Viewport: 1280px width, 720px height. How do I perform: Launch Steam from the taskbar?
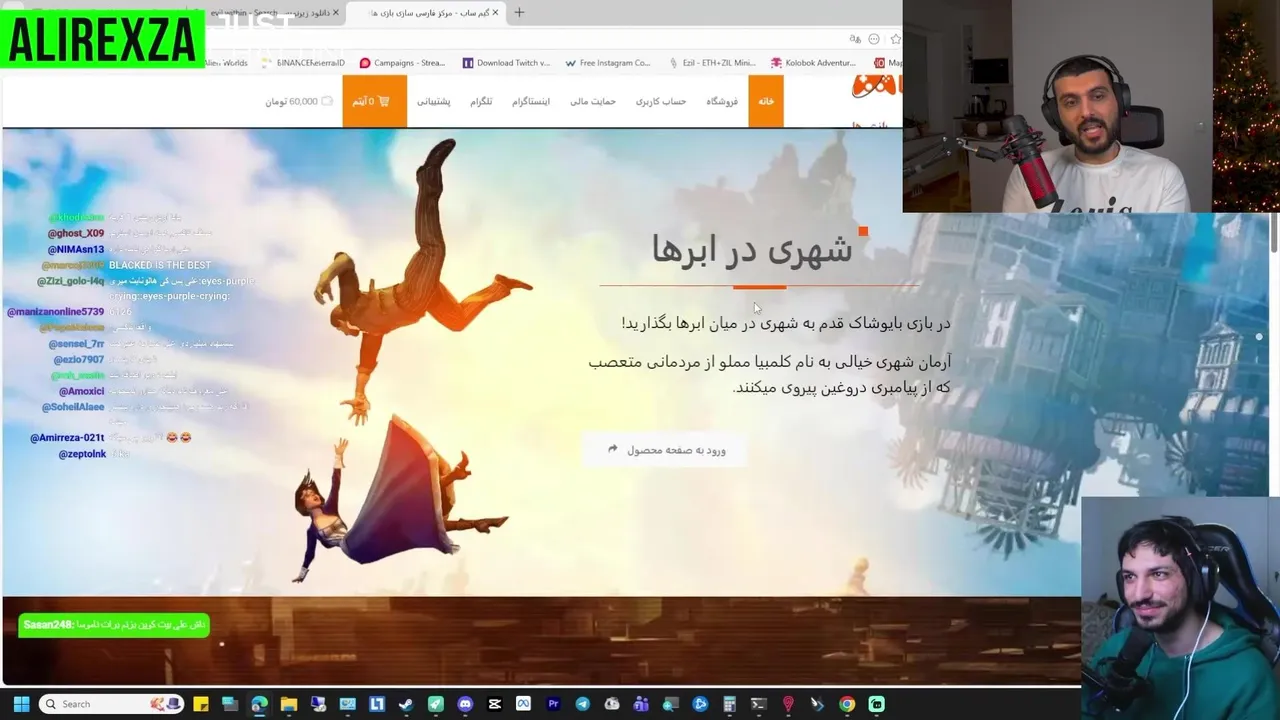click(406, 704)
